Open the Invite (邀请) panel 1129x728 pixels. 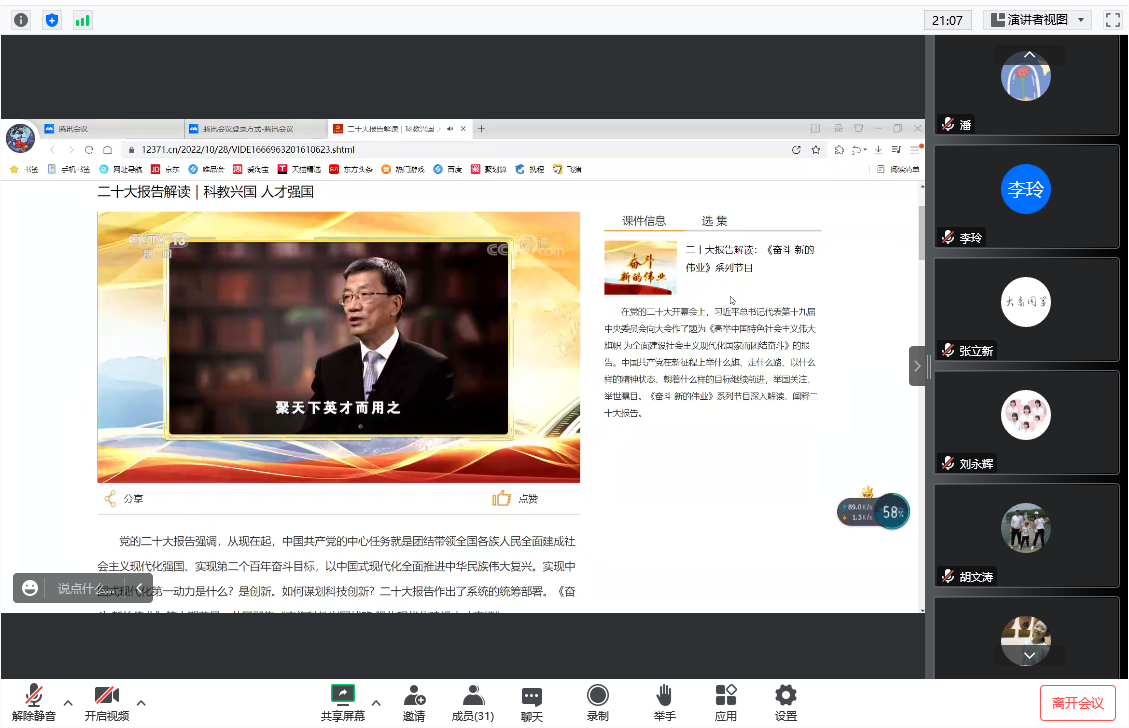[414, 702]
